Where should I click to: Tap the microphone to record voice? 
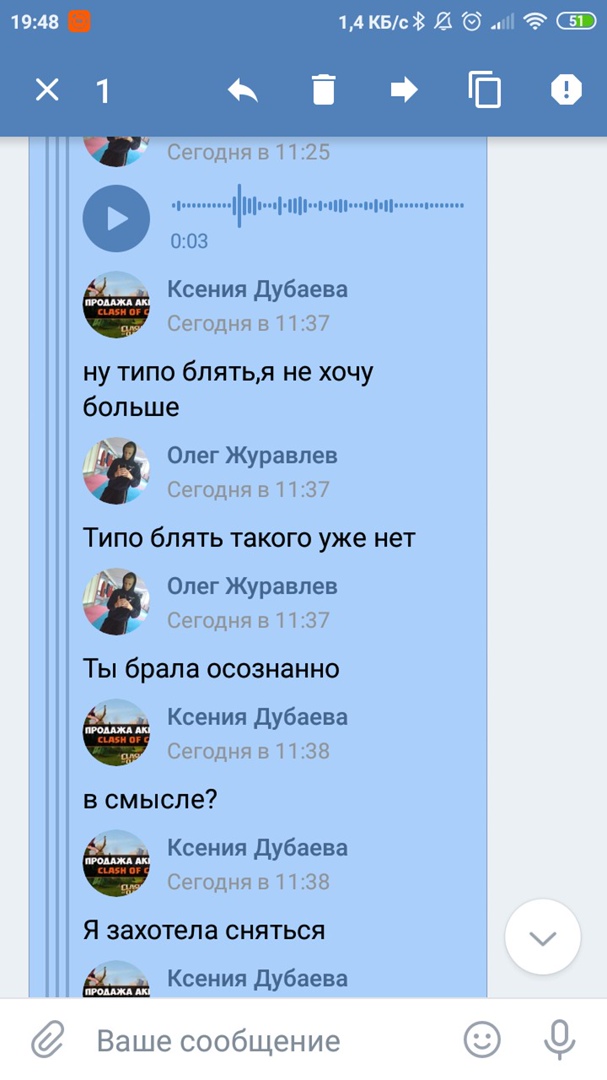[559, 1040]
